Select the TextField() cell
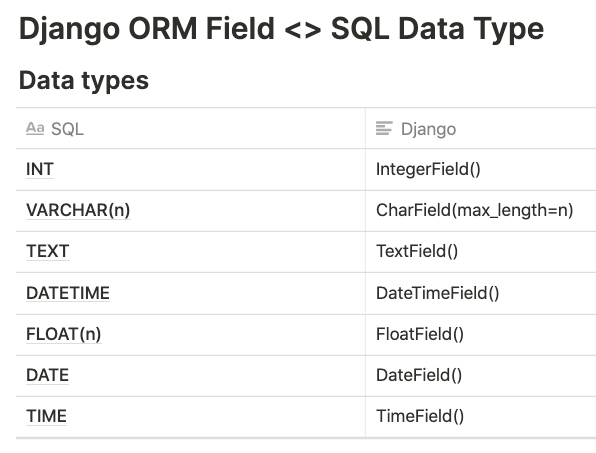The width and height of the screenshot is (596, 453). point(481,252)
